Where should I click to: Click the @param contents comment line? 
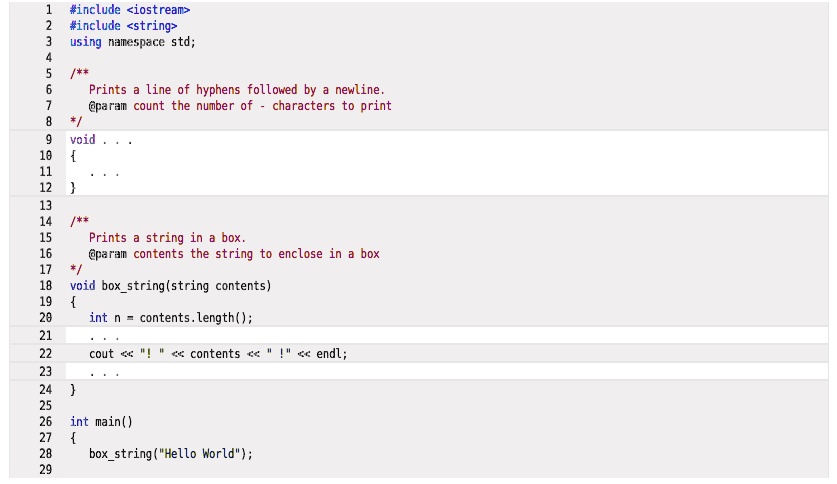[x=234, y=254]
